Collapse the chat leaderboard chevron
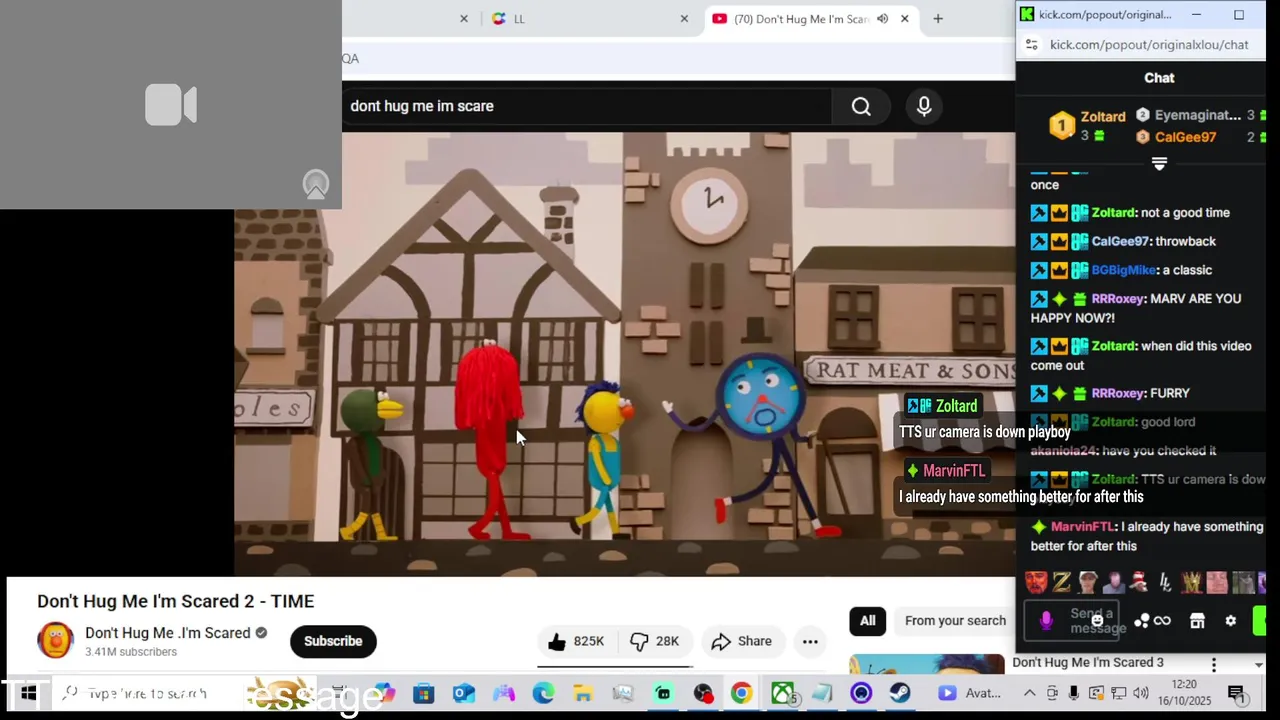Screen dimensions: 1280x720 click(x=1159, y=164)
